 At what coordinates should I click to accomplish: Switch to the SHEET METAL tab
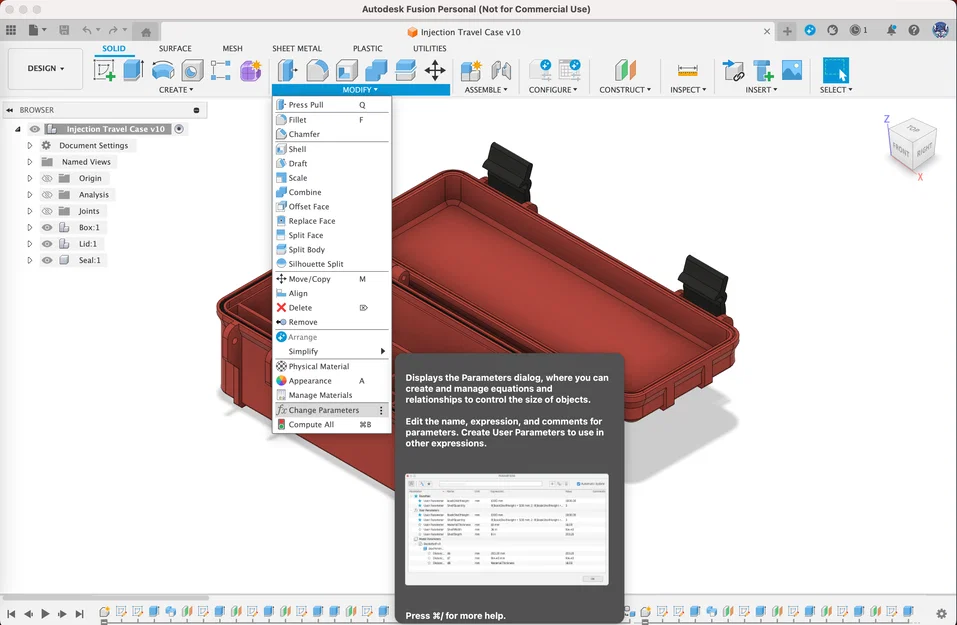[x=297, y=48]
